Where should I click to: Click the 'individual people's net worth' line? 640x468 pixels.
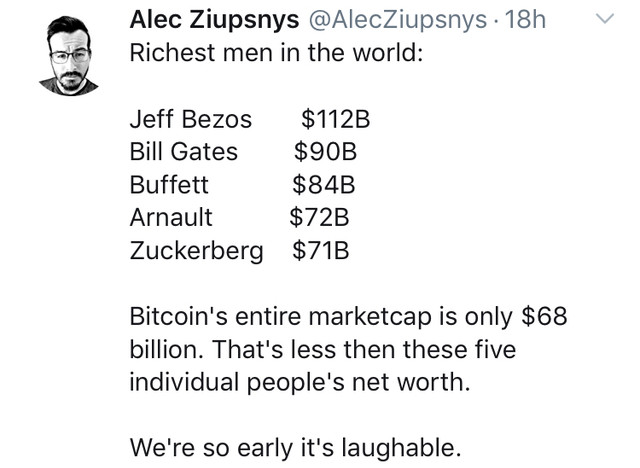click(300, 383)
